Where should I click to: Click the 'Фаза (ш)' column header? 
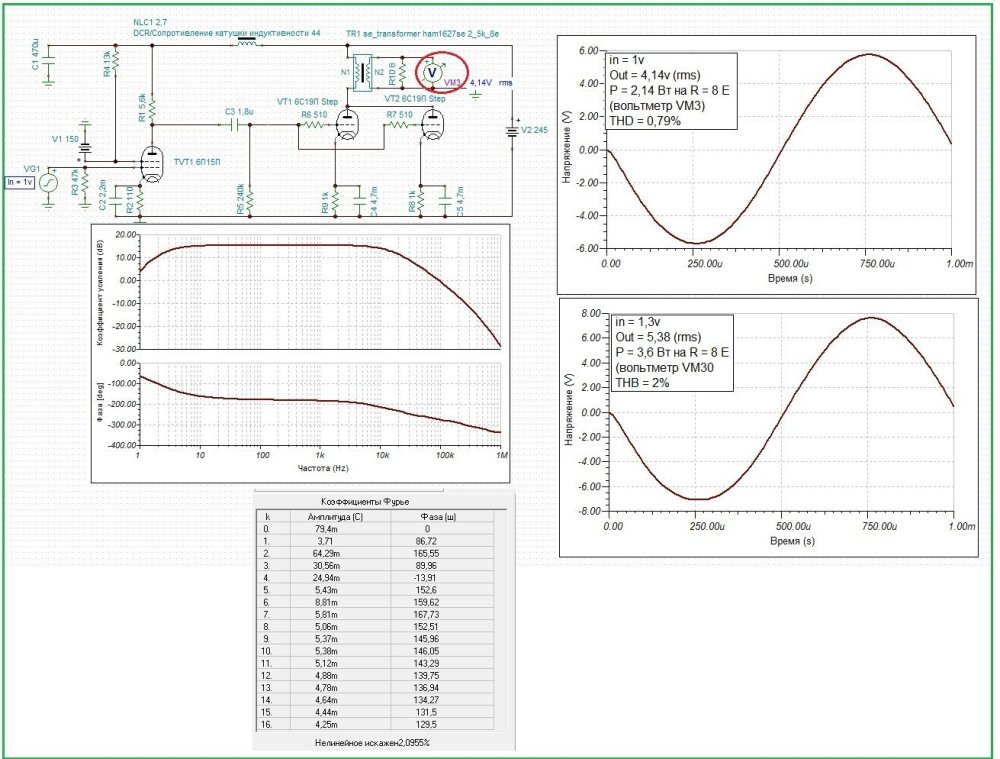tap(439, 516)
